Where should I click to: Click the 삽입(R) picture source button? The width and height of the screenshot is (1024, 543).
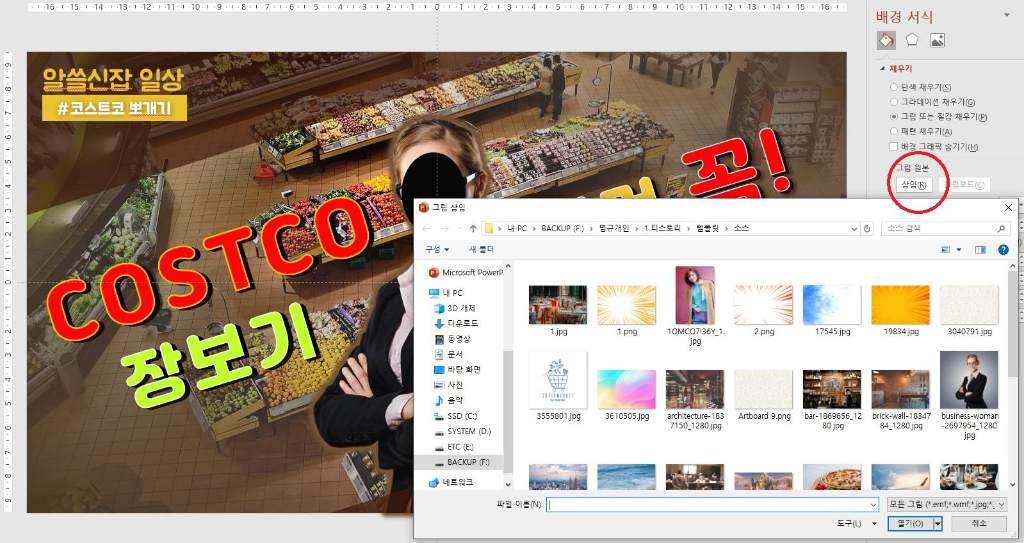[x=914, y=185]
